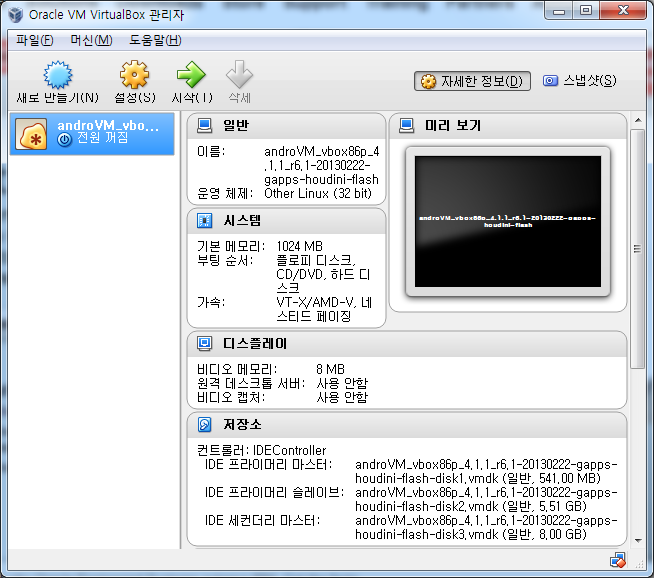Screen dimensions: 654x578
Task: Click the VirtualBox cube title bar icon
Action: pyautogui.click(x=16, y=15)
